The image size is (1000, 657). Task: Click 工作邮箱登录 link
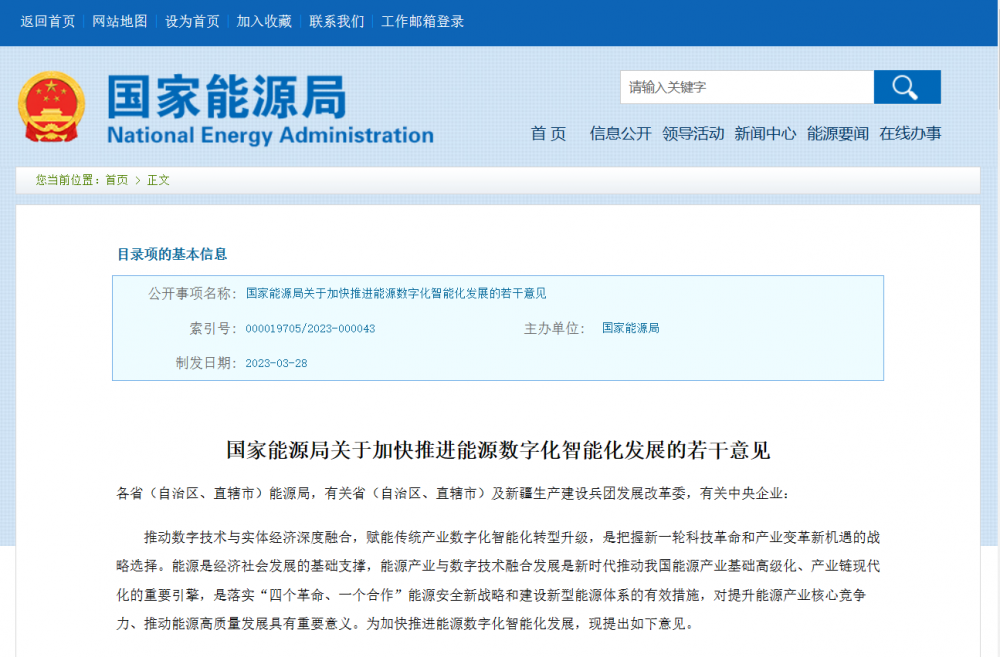[x=422, y=21]
